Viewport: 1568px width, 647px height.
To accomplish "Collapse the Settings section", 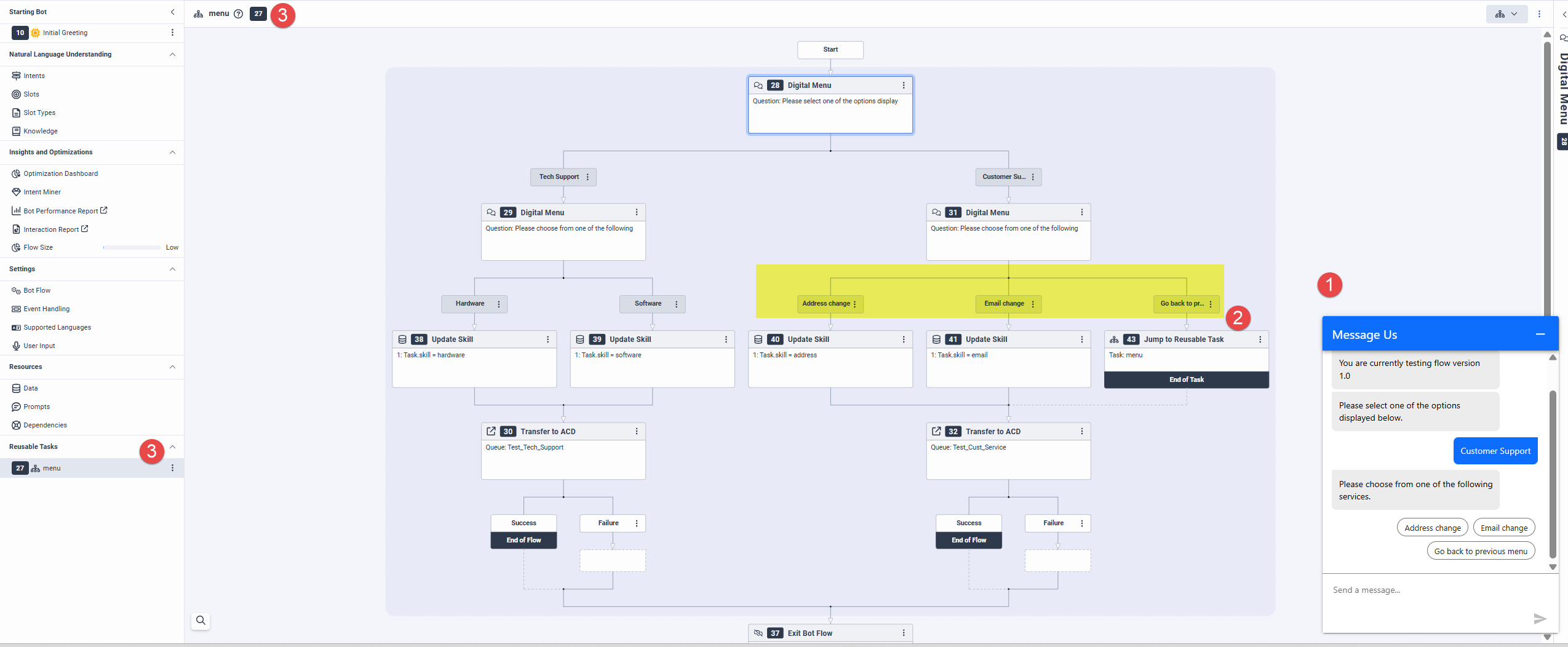I will [x=172, y=269].
